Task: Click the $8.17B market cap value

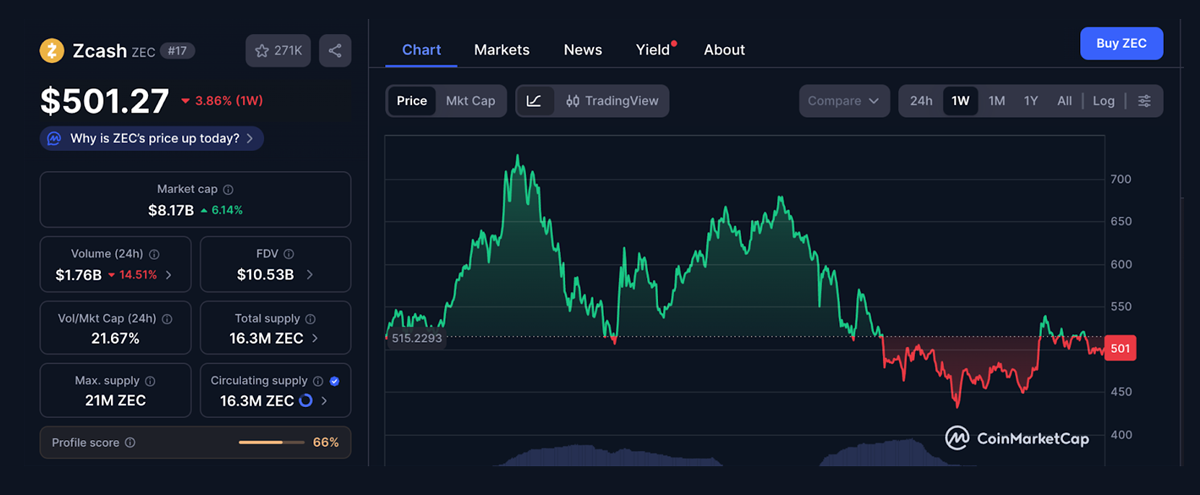Action: click(x=170, y=210)
